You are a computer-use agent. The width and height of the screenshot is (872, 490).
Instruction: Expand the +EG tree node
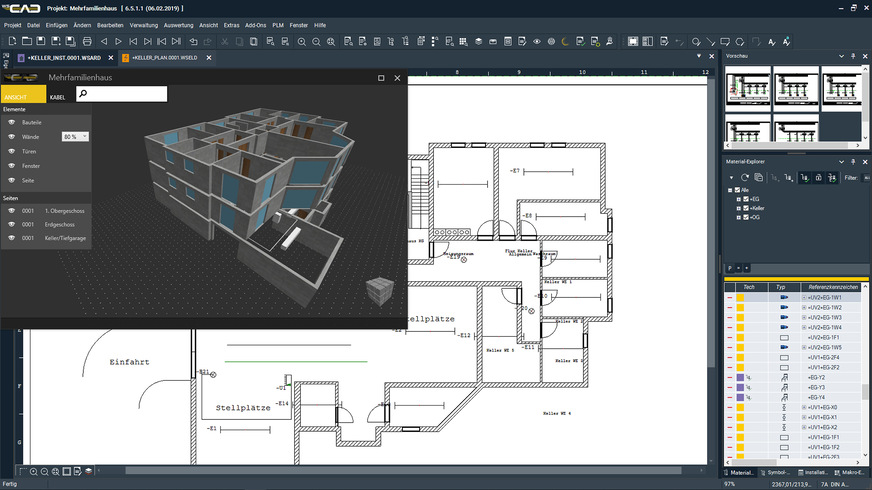point(737,199)
